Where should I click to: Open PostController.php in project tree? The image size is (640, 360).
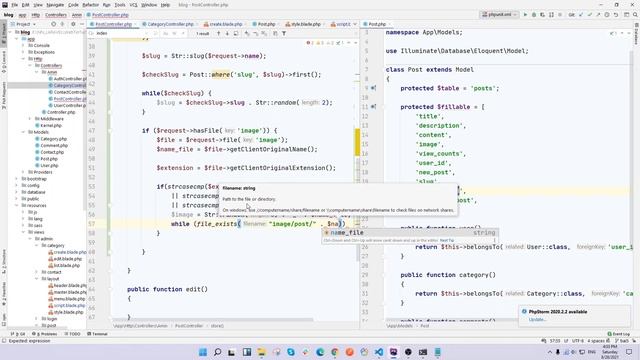(x=68, y=99)
